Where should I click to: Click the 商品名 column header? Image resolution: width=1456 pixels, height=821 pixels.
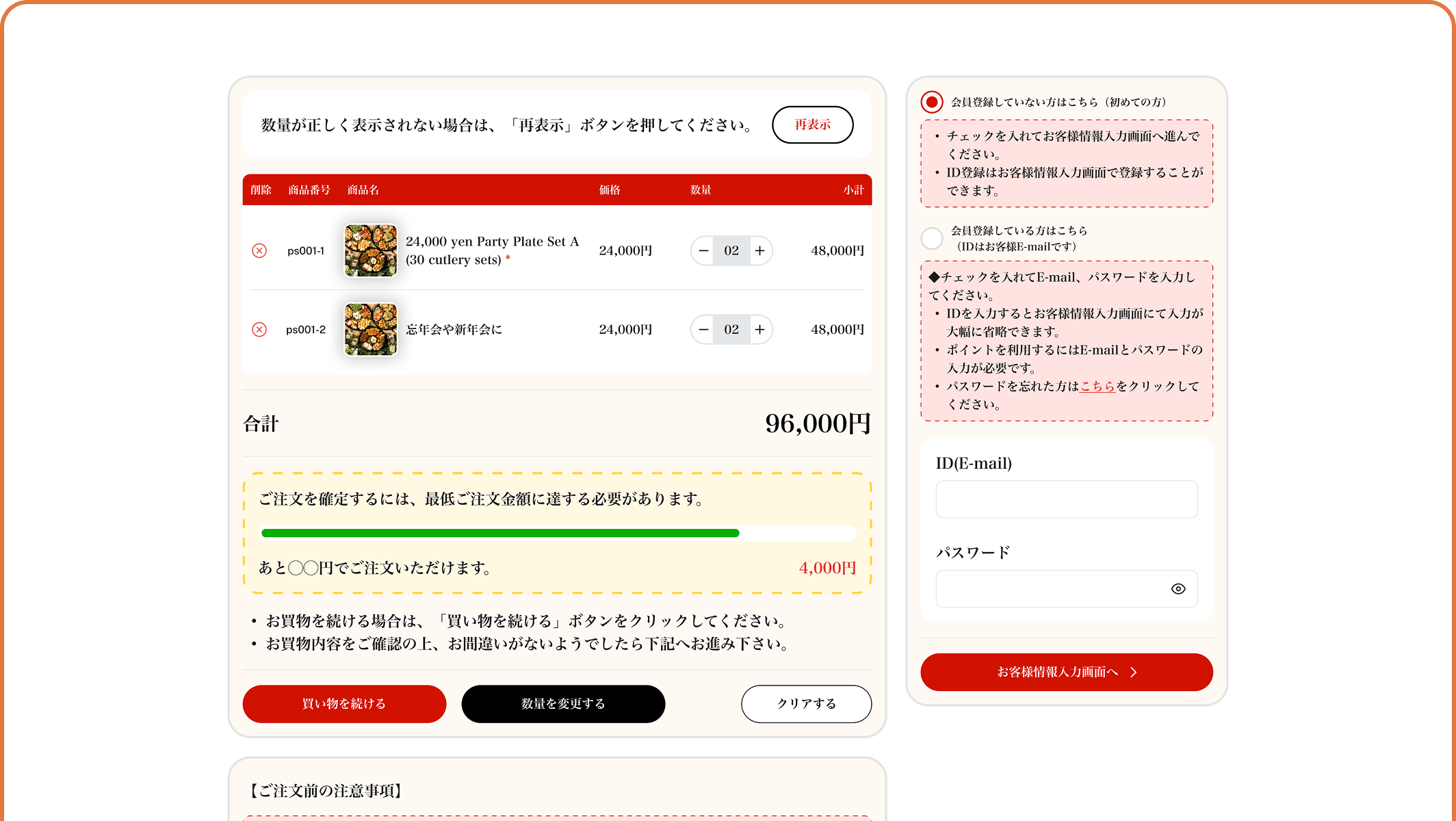pos(363,190)
